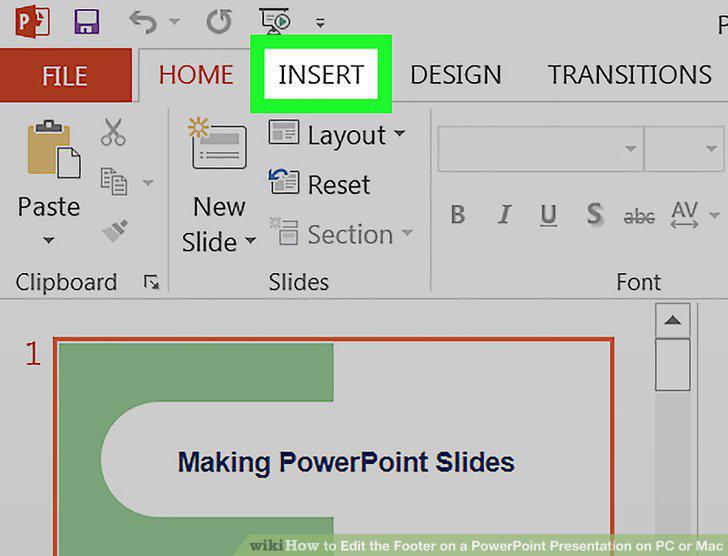Toggle Strikethrough abc formatting
This screenshot has width=728, height=556.
tap(639, 216)
